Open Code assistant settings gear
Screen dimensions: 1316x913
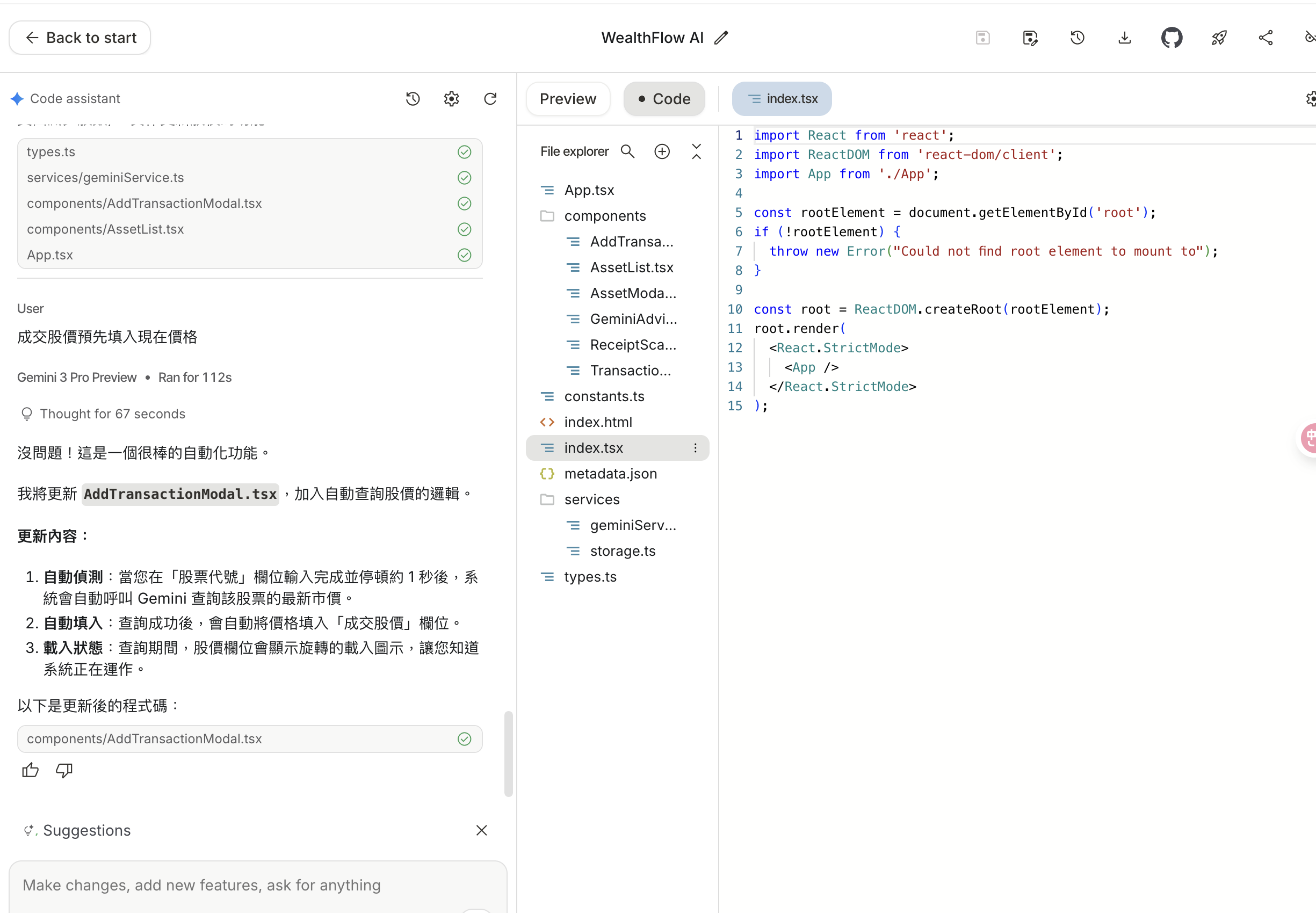coord(451,99)
